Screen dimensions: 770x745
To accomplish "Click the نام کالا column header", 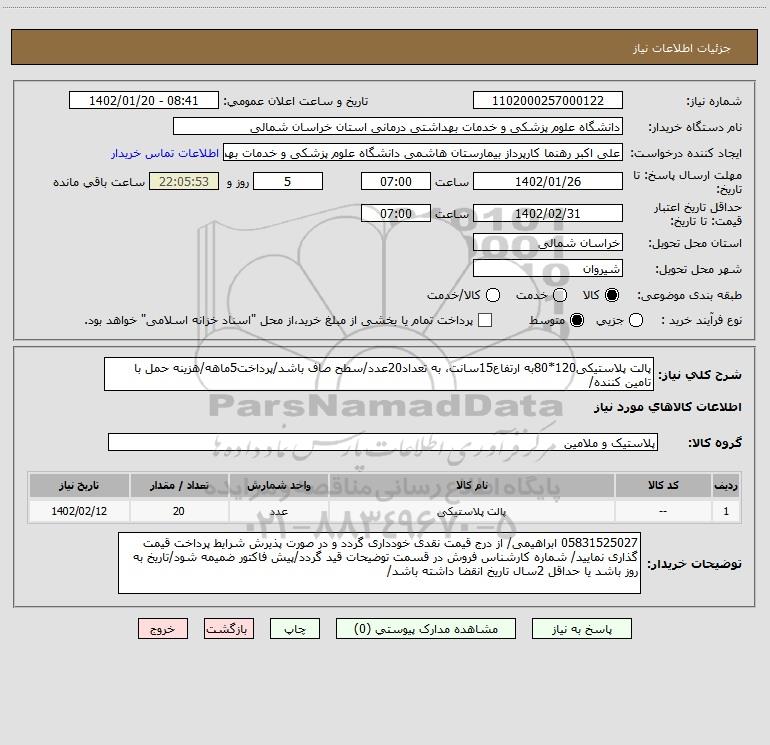I will pyautogui.click(x=471, y=485).
